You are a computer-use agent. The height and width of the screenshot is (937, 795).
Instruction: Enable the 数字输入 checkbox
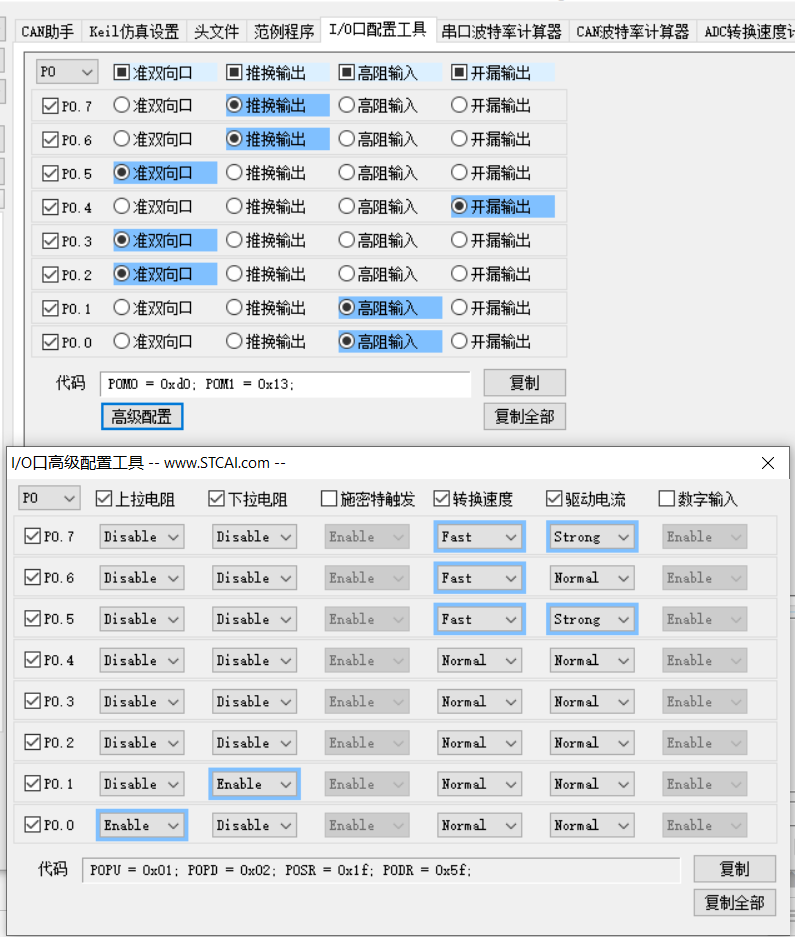point(666,498)
